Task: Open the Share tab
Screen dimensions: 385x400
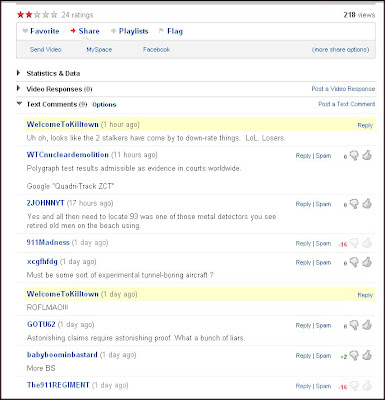Action: point(85,31)
